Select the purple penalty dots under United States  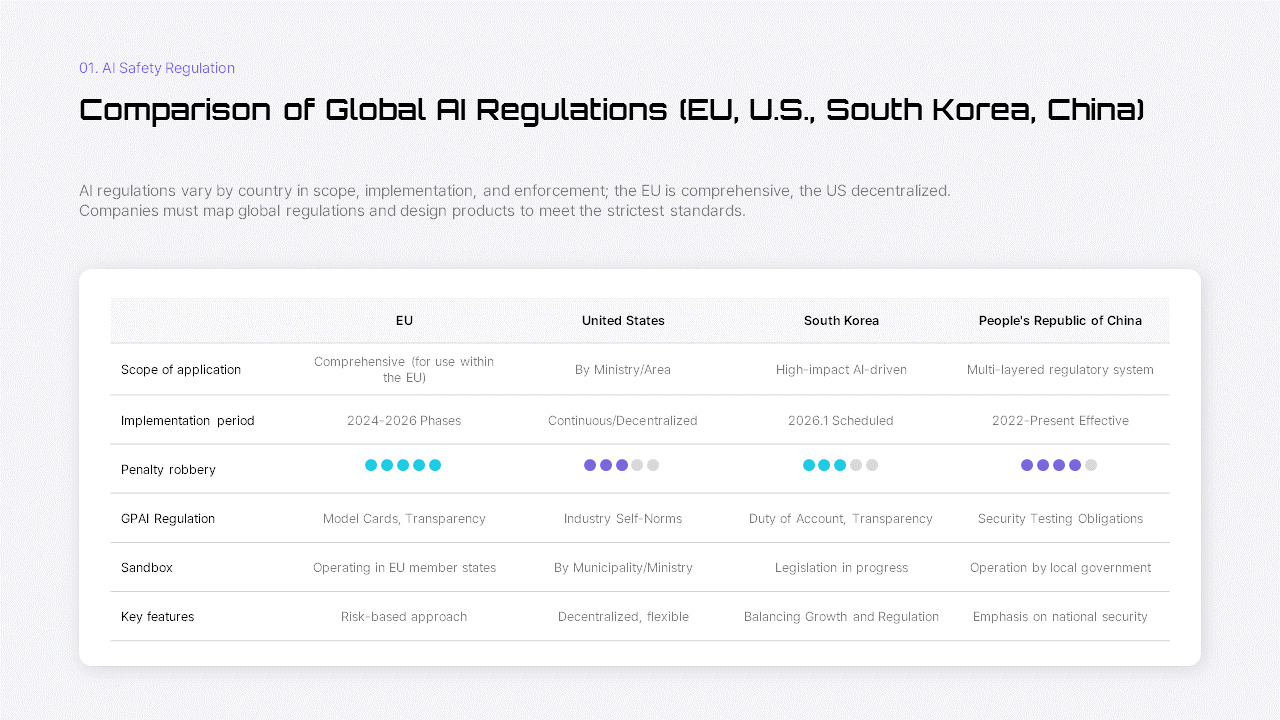pos(623,465)
